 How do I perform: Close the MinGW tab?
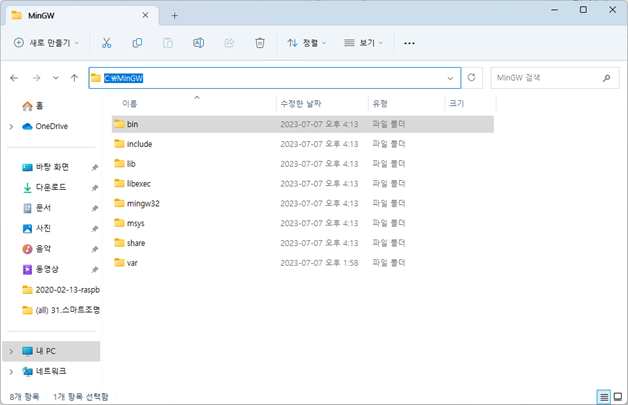pyautogui.click(x=145, y=15)
